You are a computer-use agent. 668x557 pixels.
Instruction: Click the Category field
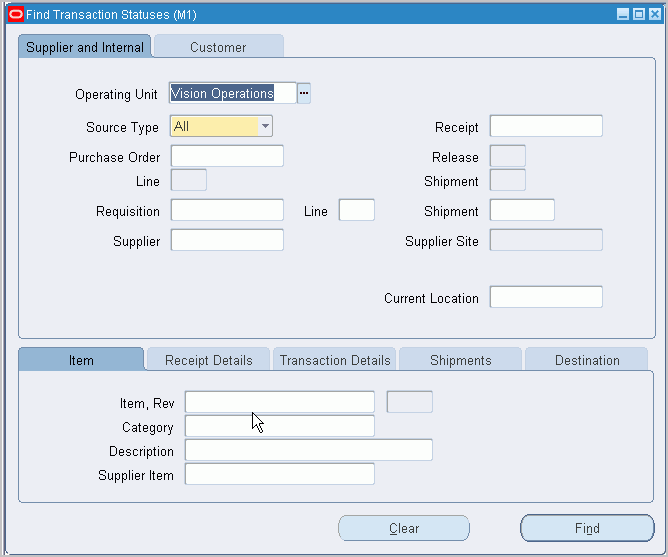coord(280,426)
